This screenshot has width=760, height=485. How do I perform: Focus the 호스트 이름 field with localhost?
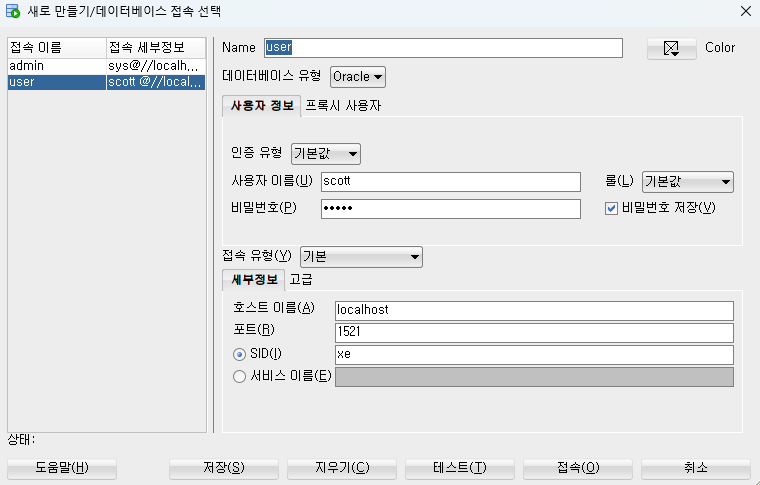coord(534,311)
